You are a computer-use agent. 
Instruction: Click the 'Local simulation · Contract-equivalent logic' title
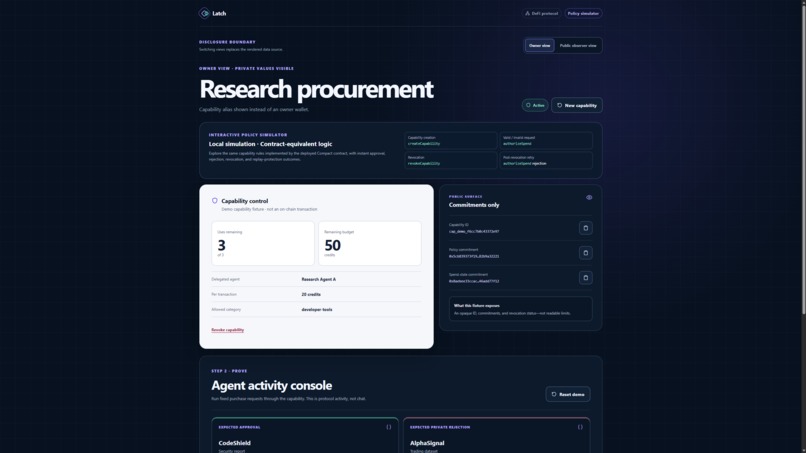[x=270, y=144]
